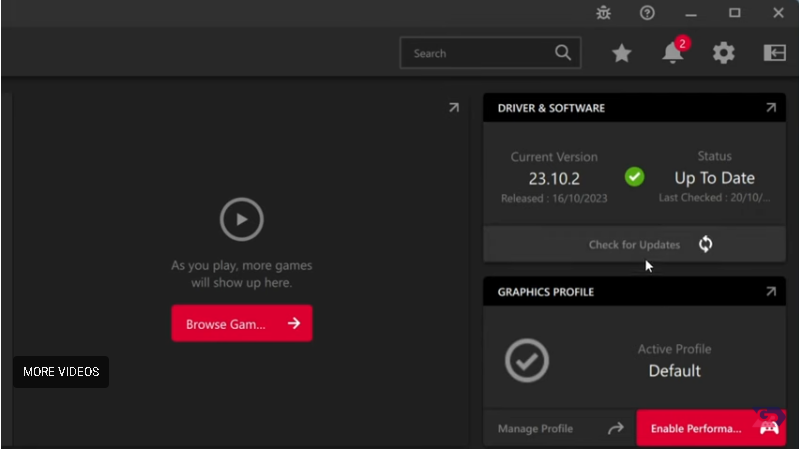Toggle the sidebar panel icon
This screenshot has height=450, width=799.
774,53
